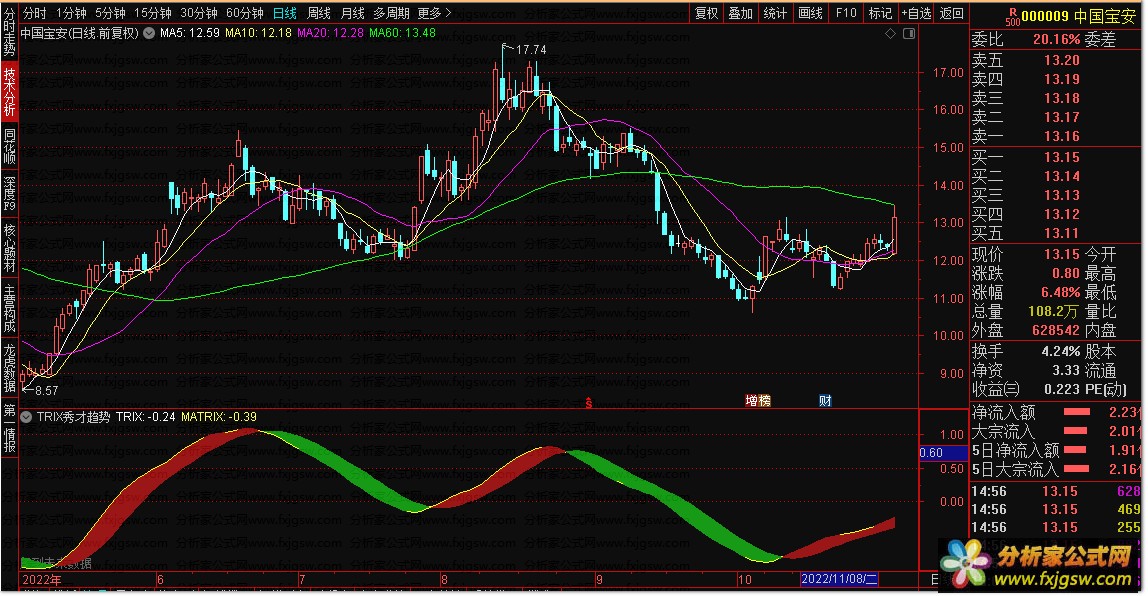The image size is (1148, 596).
Task: Click the 卖一 price 13.16
Action: click(x=1062, y=136)
